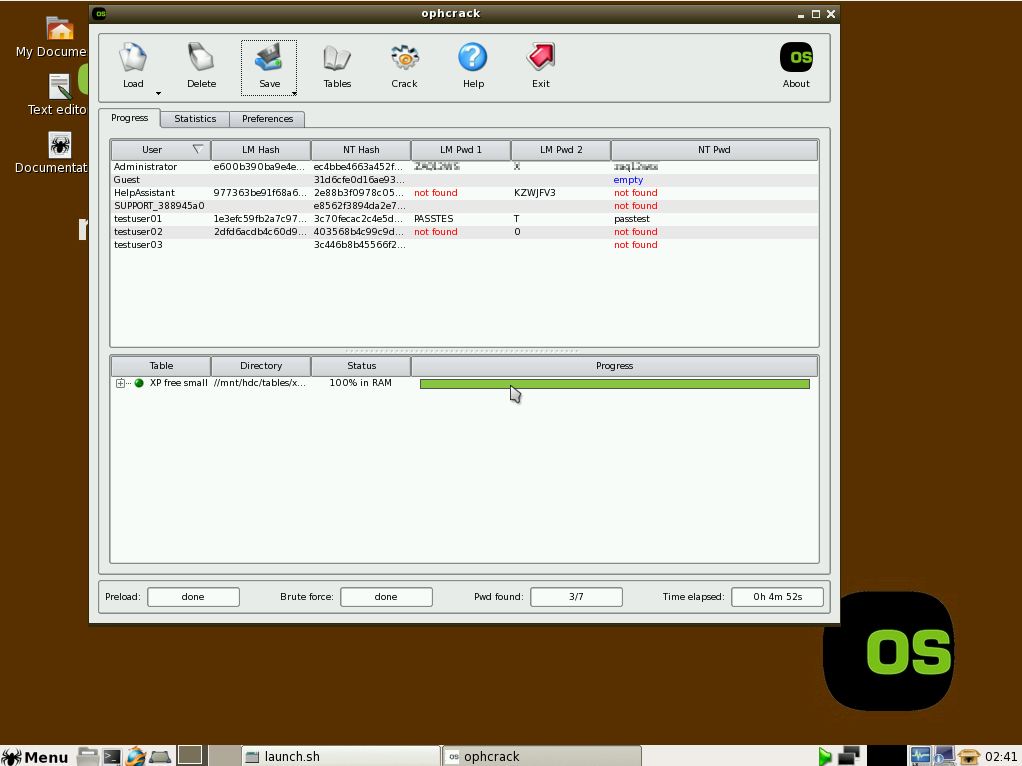This screenshot has height=766, width=1022.
Task: Open the file manager taskbar icon
Action: pos(87,756)
